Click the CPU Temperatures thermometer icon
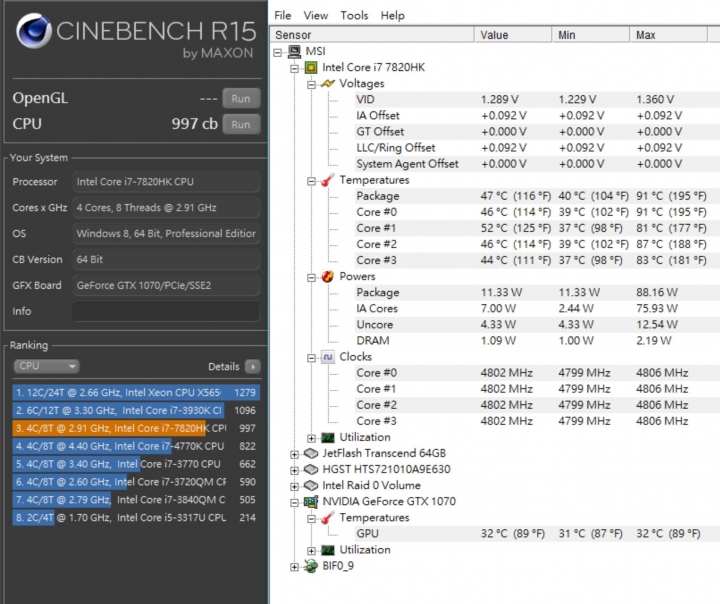Screen dimensions: 720x604 tap(327, 181)
